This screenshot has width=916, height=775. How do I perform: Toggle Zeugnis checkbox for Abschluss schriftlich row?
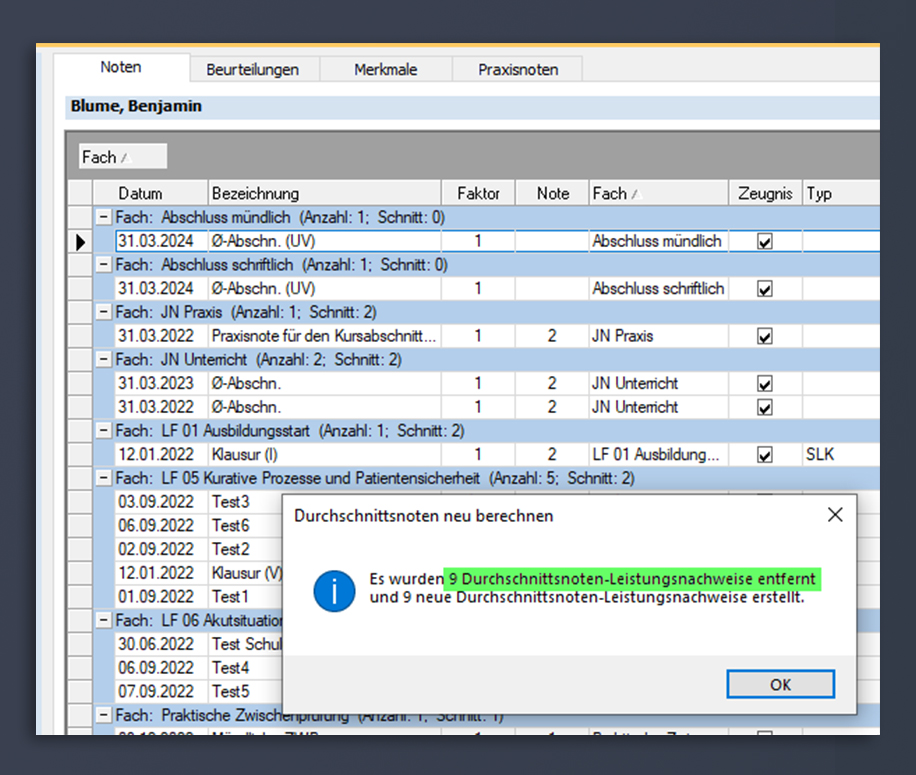pos(765,289)
